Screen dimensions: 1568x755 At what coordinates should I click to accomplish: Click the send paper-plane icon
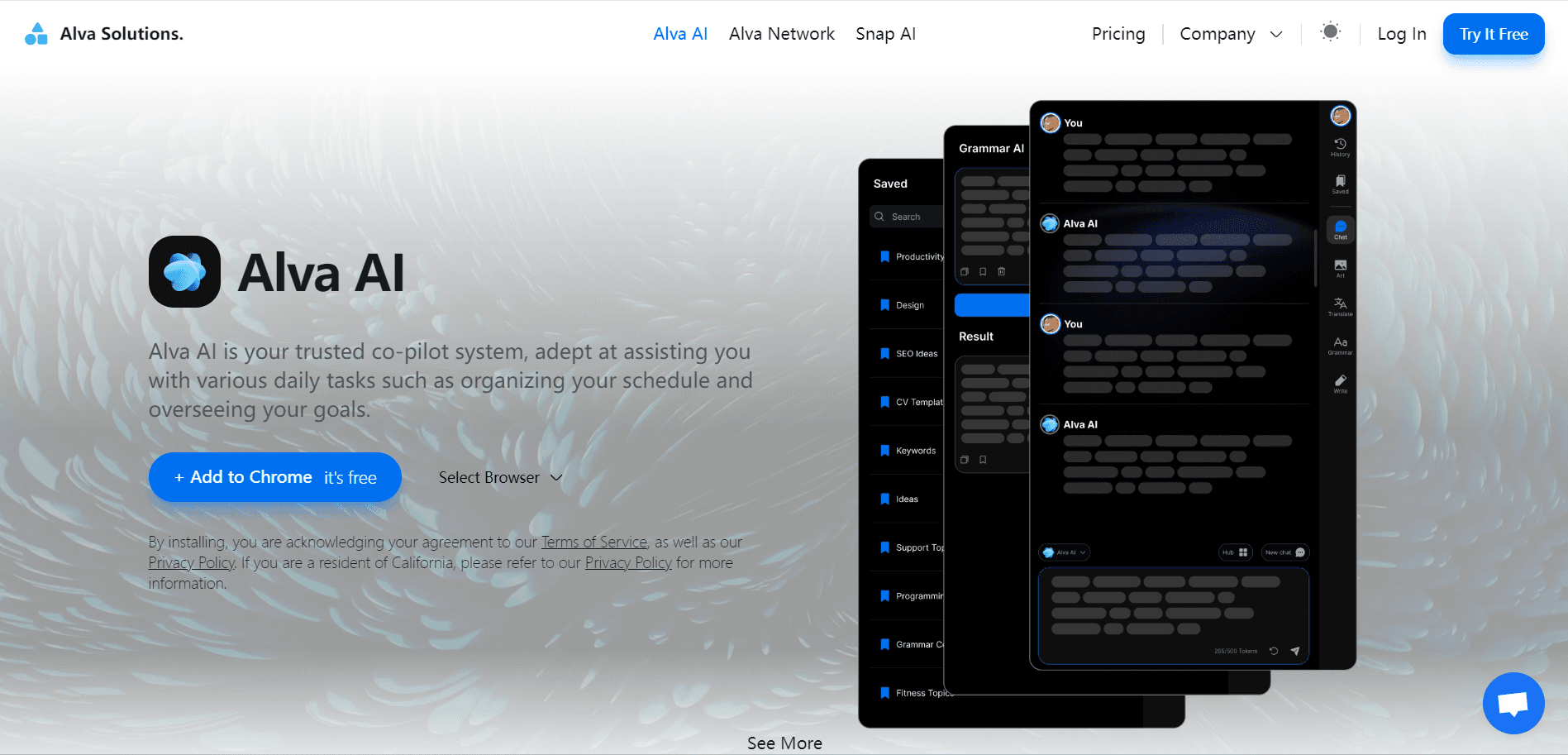click(x=1294, y=651)
